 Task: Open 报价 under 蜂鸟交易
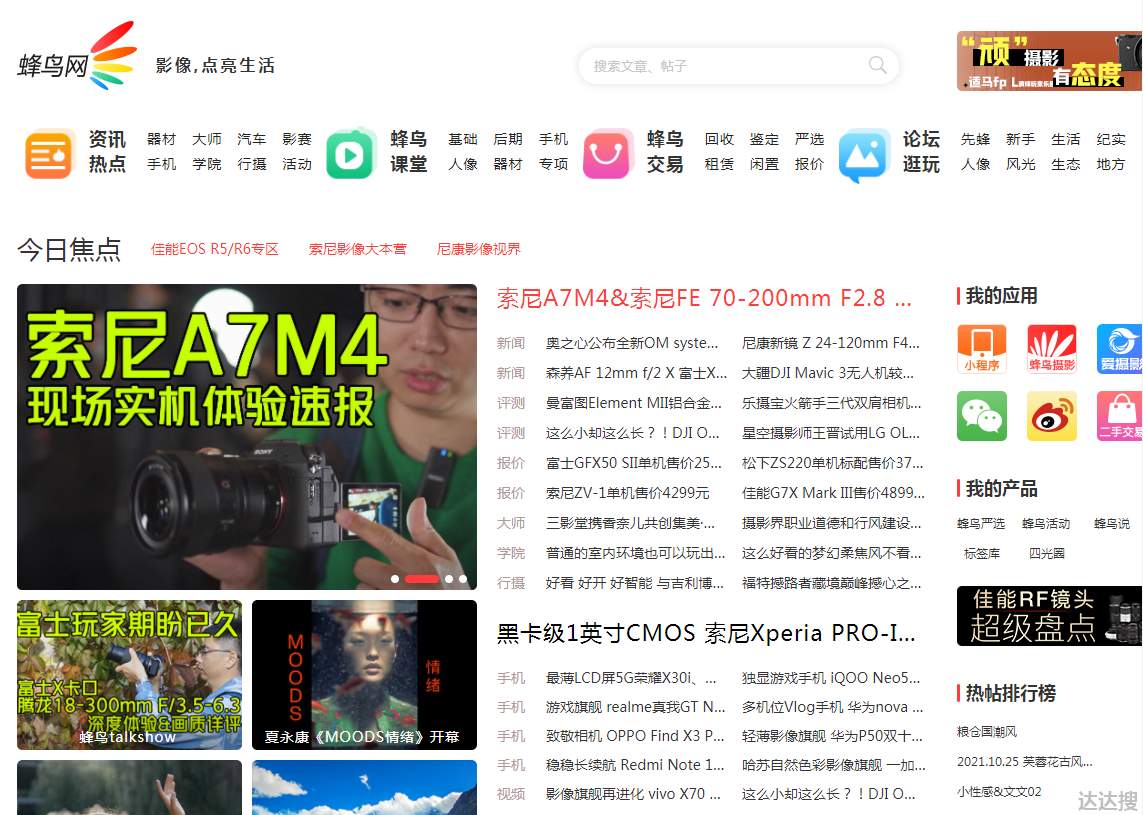(810, 164)
